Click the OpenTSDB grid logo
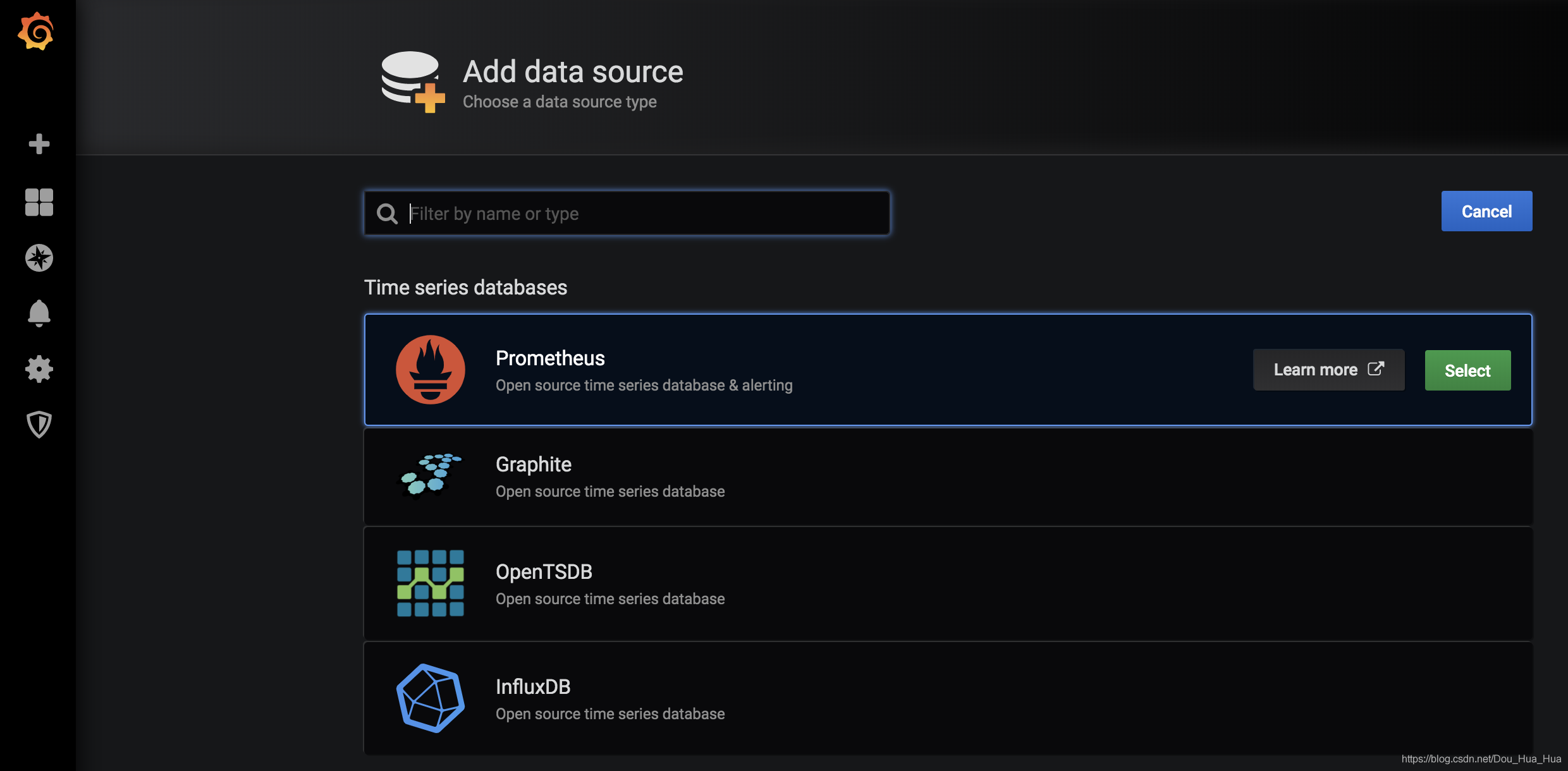Image resolution: width=1568 pixels, height=771 pixels. pos(431,583)
